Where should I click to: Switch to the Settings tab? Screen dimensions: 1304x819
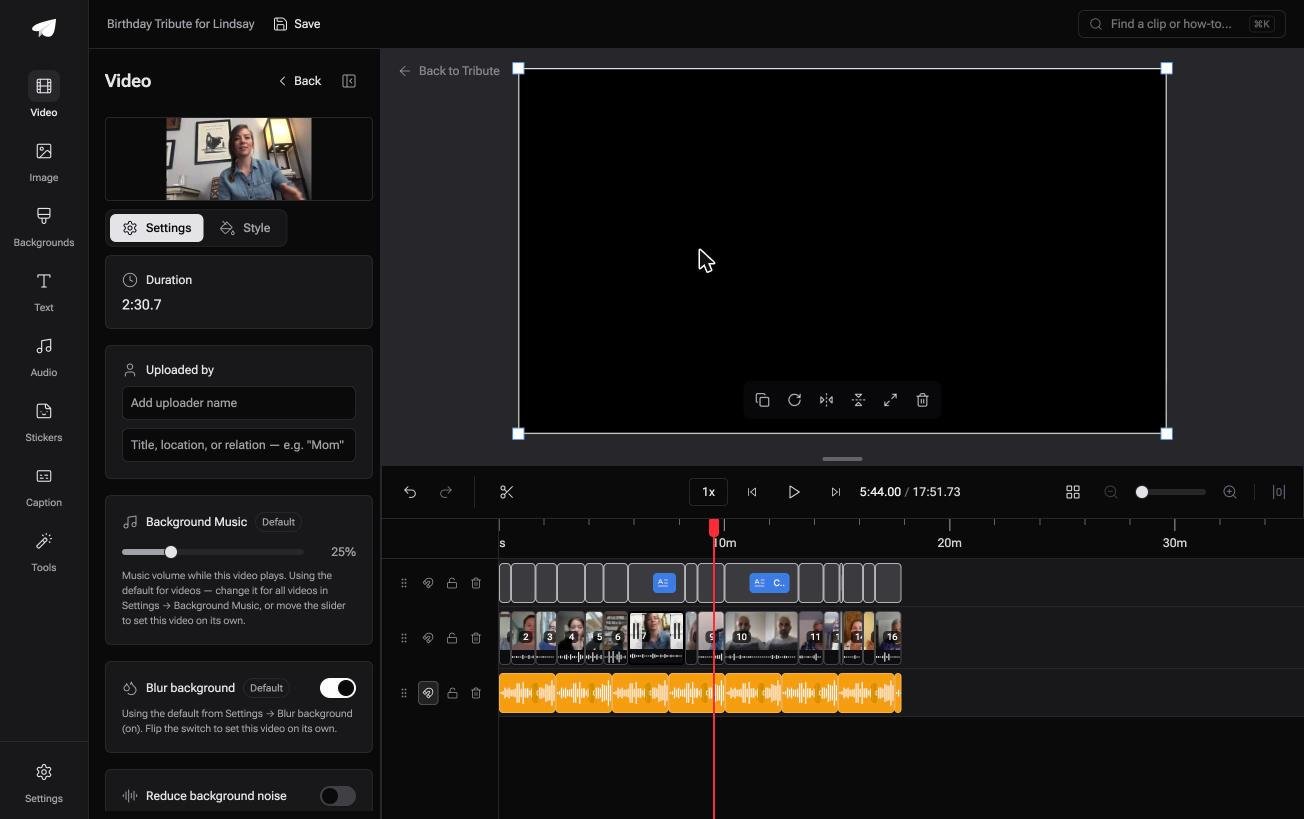click(157, 228)
